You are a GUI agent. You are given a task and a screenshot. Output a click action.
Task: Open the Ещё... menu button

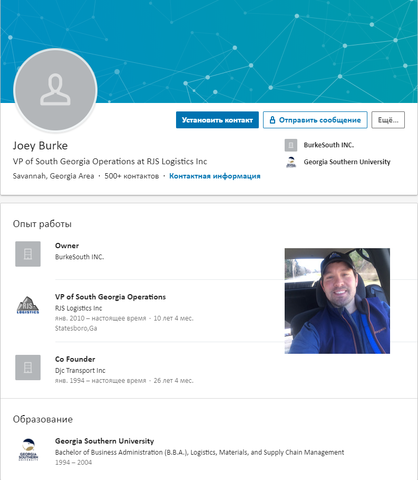click(388, 120)
